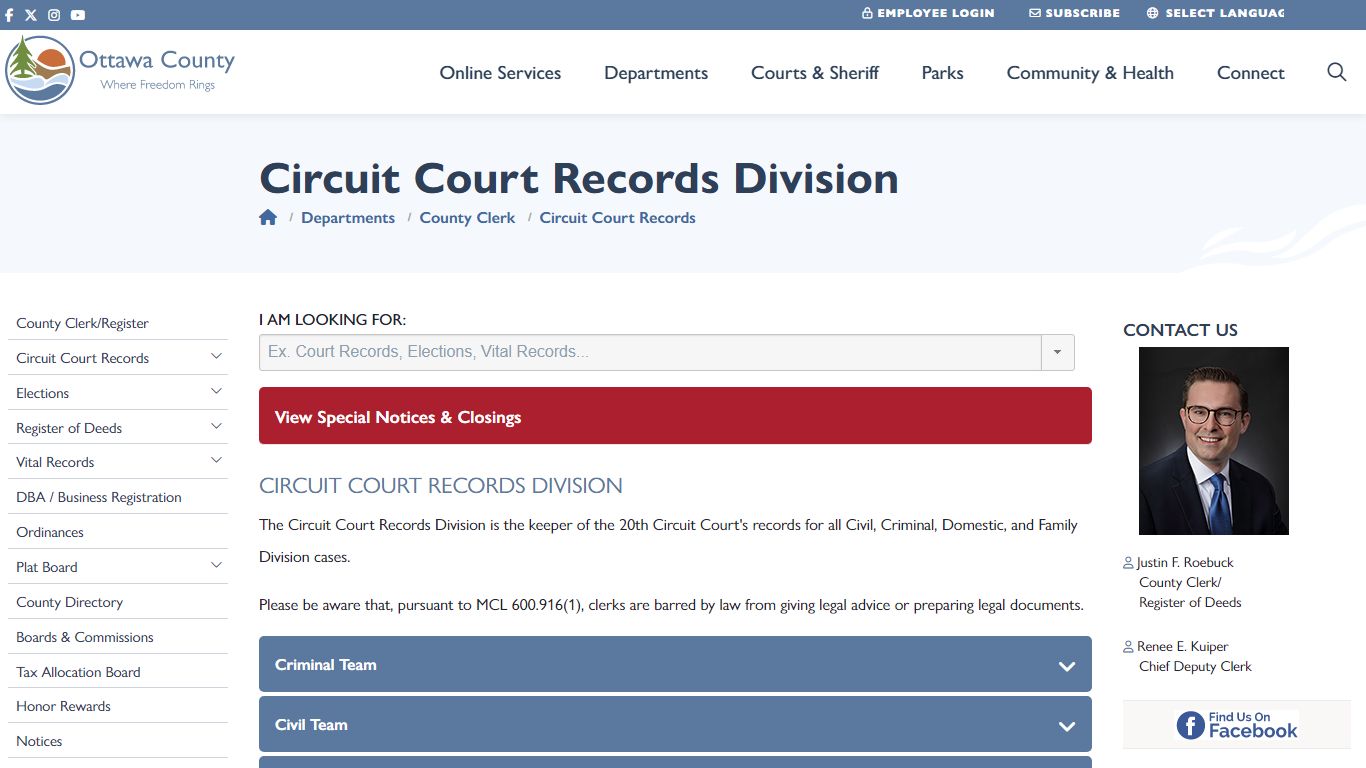This screenshot has height=768, width=1366.
Task: Open the Select Language option
Action: pyautogui.click(x=1215, y=13)
